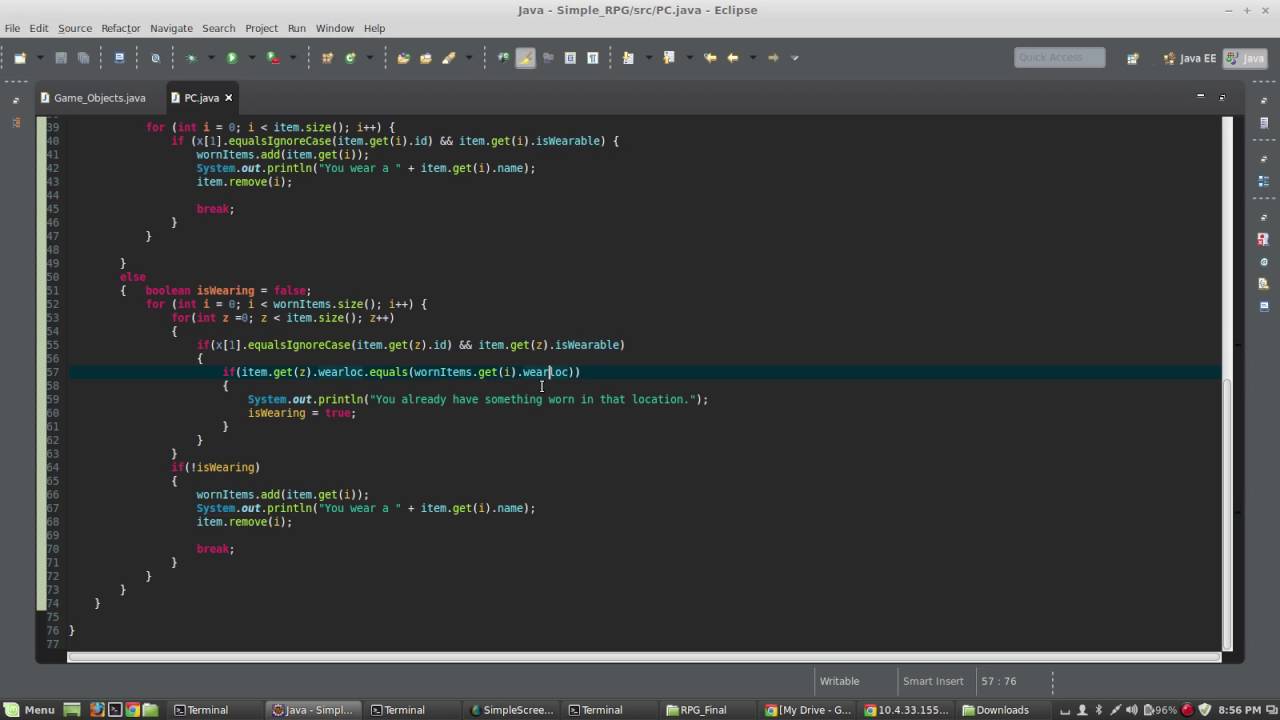Open the File menu
The width and height of the screenshot is (1280, 720).
coord(12,28)
